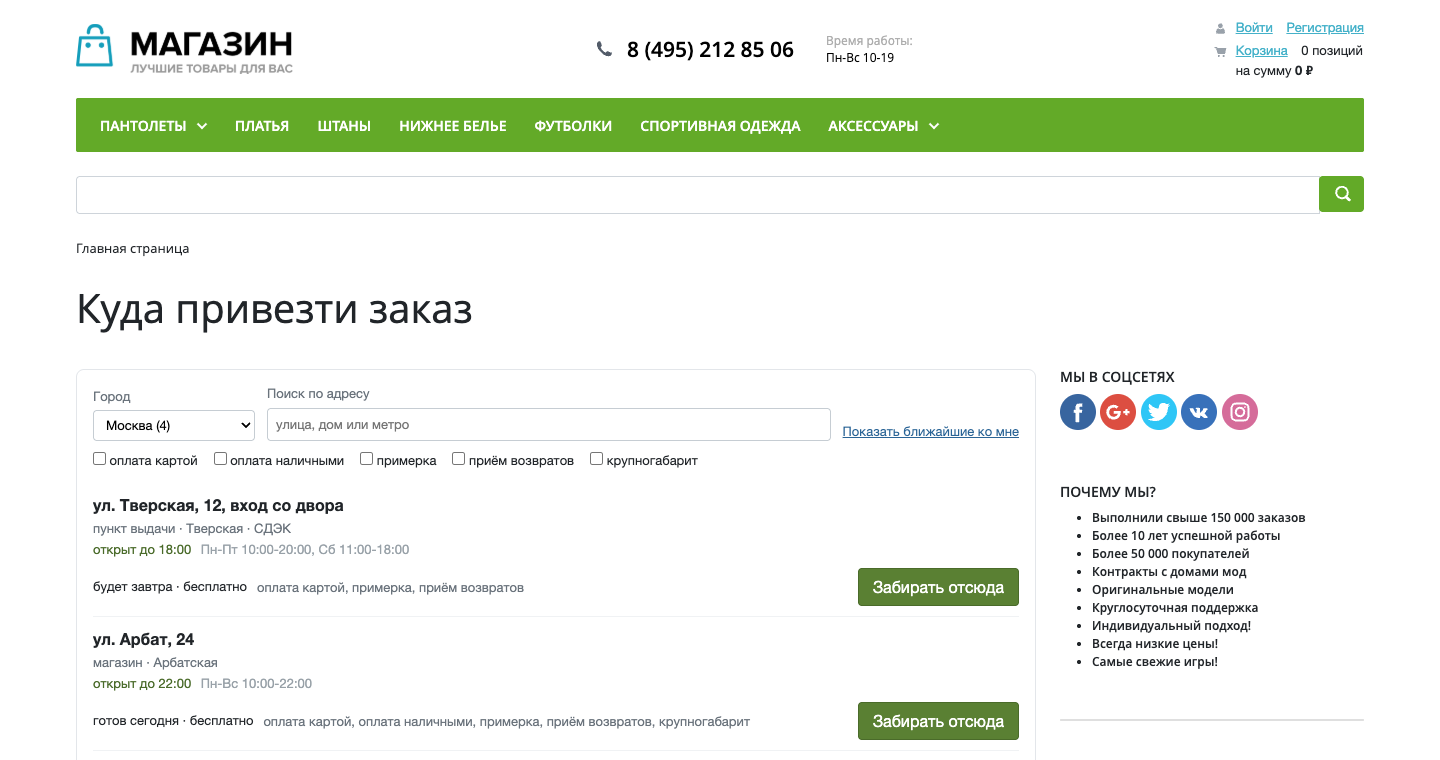Open the Нижнее бельё category

453,126
